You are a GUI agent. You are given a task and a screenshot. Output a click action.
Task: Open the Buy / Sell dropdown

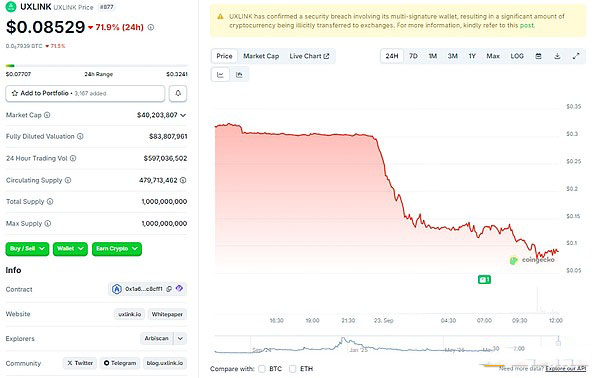27,249
